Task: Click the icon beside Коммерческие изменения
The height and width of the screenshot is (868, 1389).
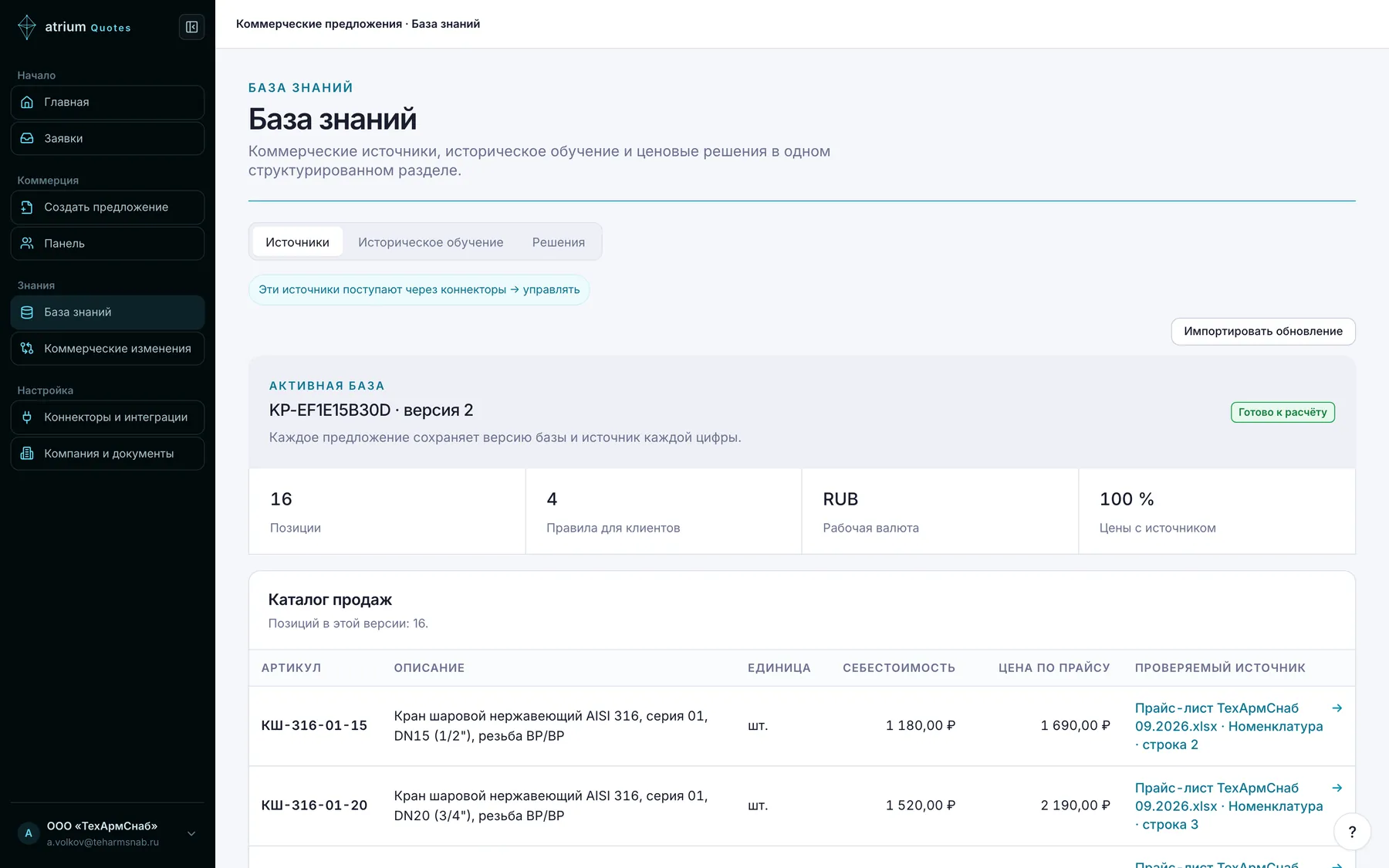Action: click(27, 348)
